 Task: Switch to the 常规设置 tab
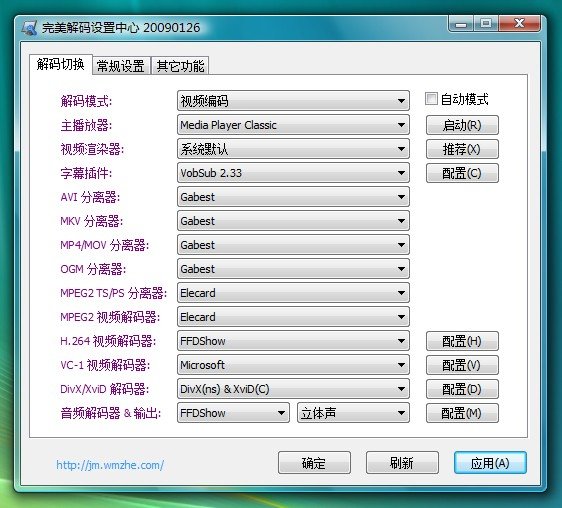121,66
